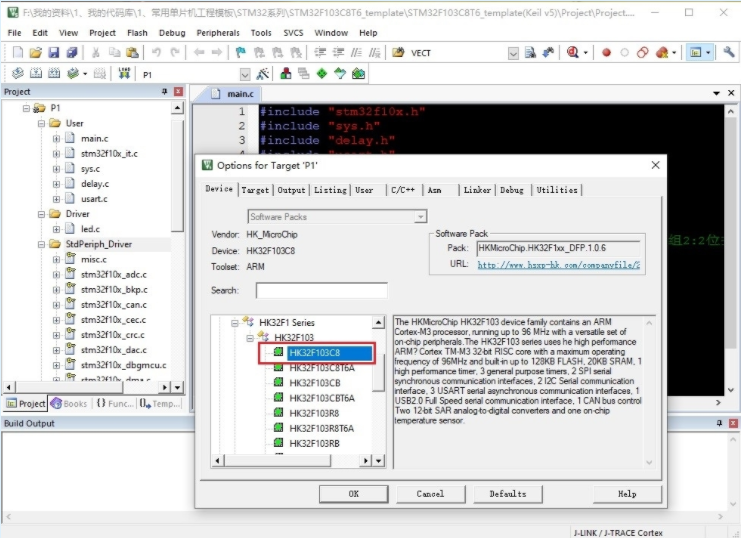
Task: Open a file with the Open toolbar icon
Action: point(36,52)
